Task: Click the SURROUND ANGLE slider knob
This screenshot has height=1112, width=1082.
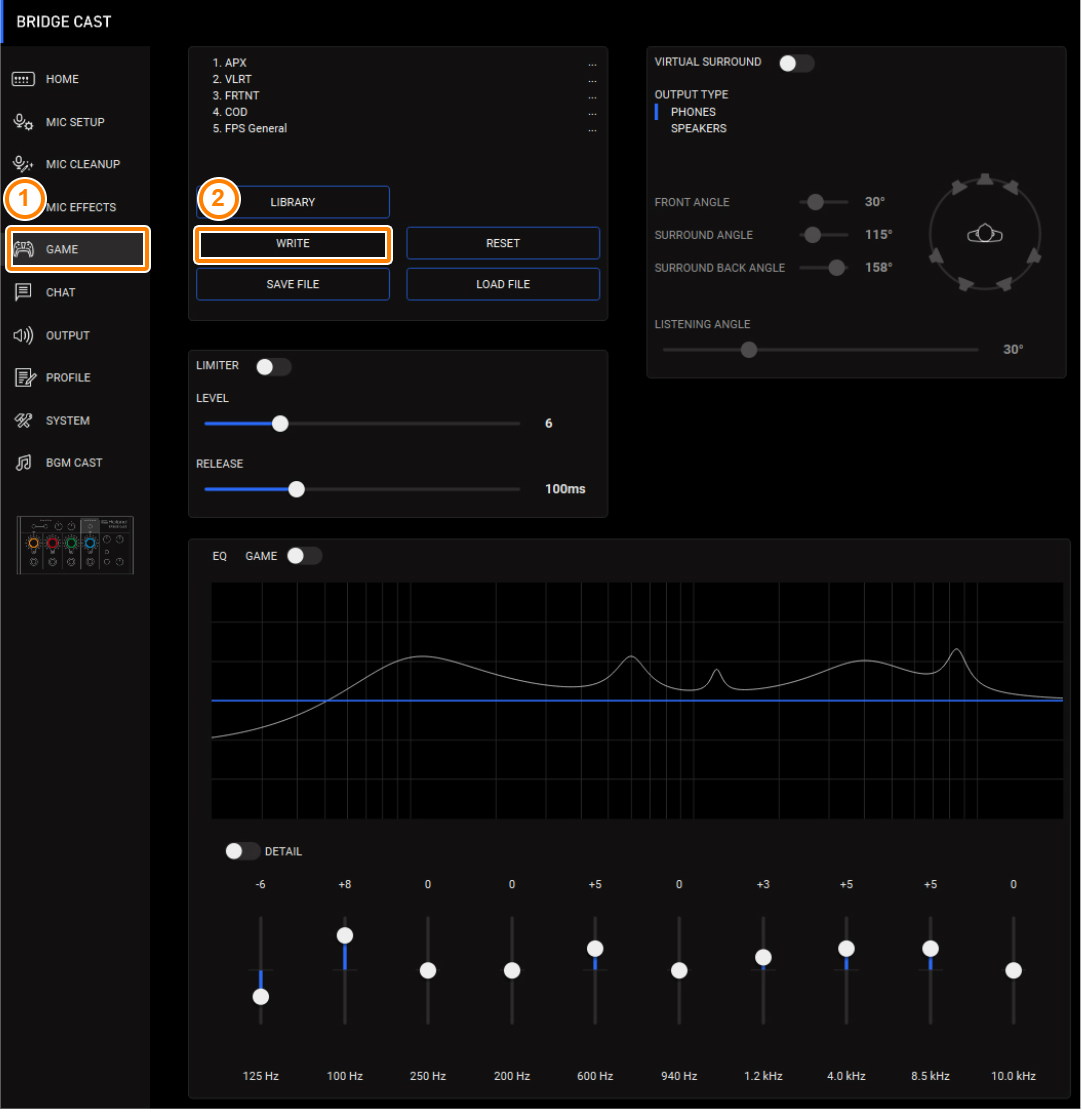Action: click(x=813, y=235)
